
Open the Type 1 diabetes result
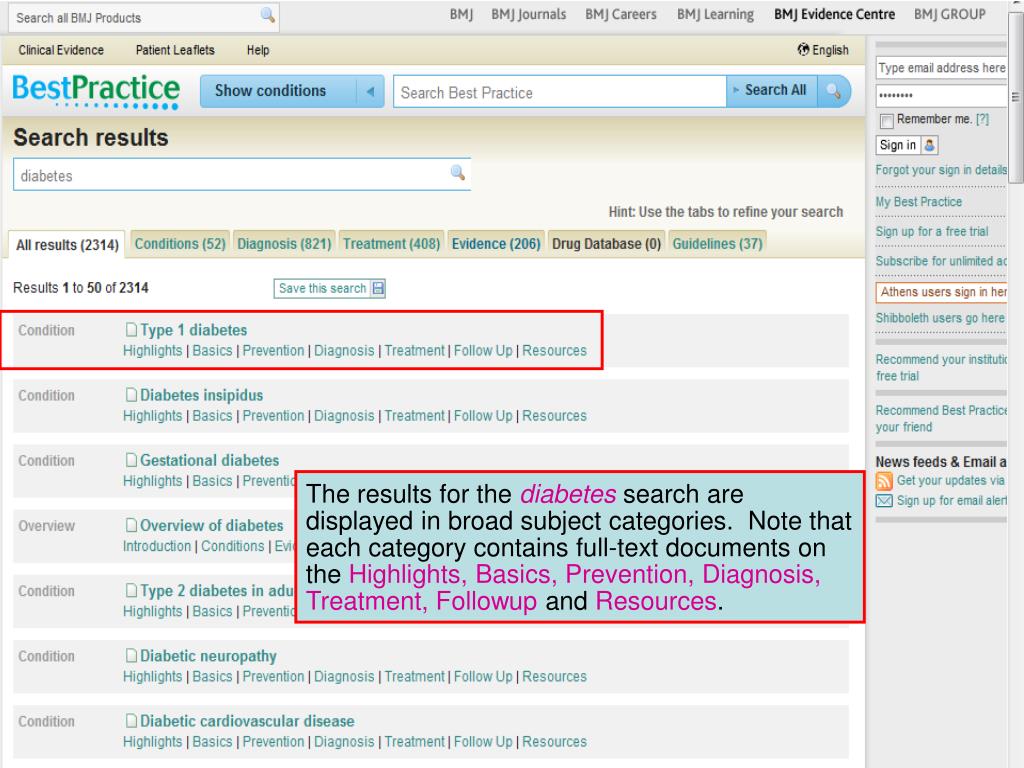coord(193,330)
